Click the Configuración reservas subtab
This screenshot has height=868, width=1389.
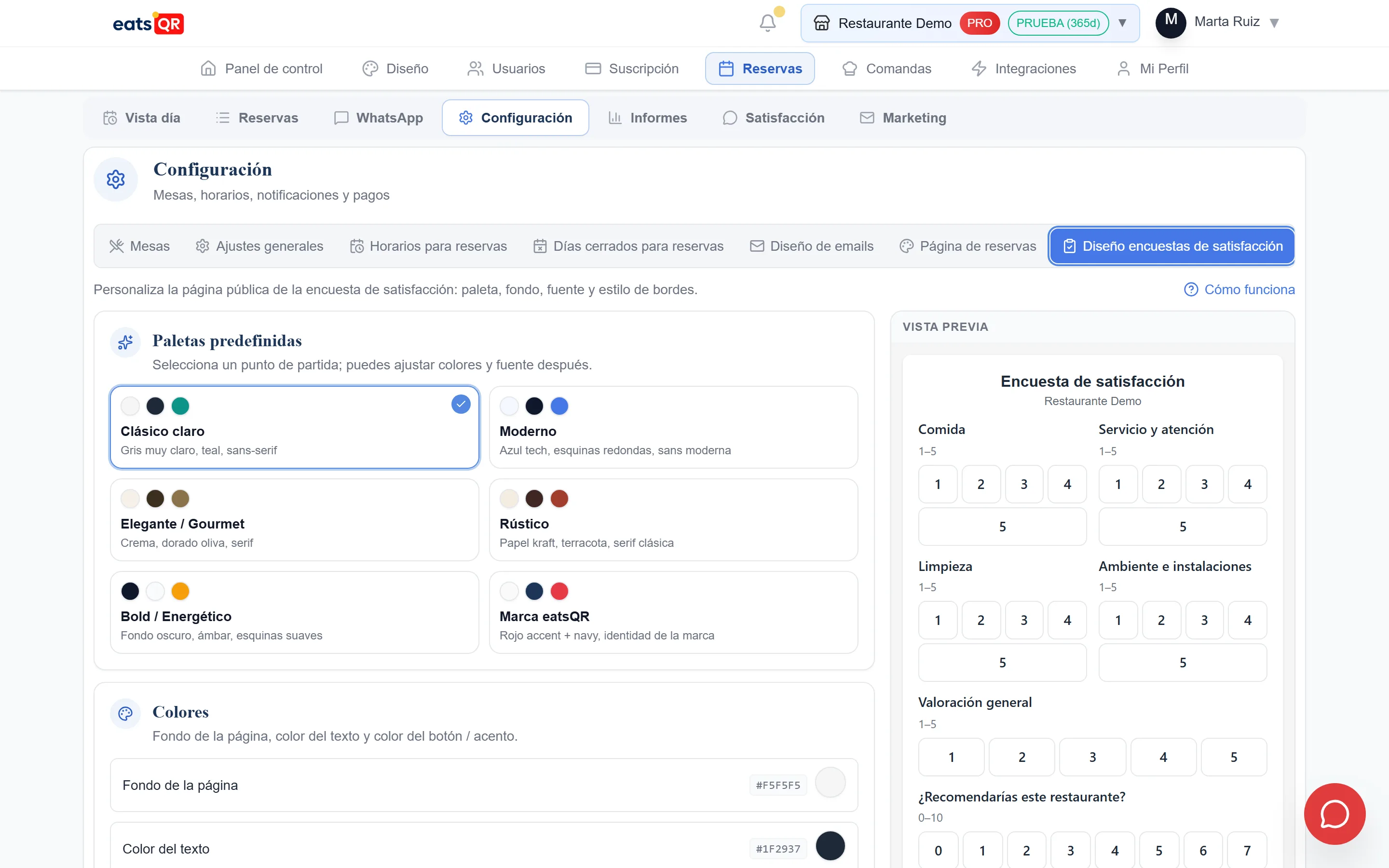[x=516, y=118]
